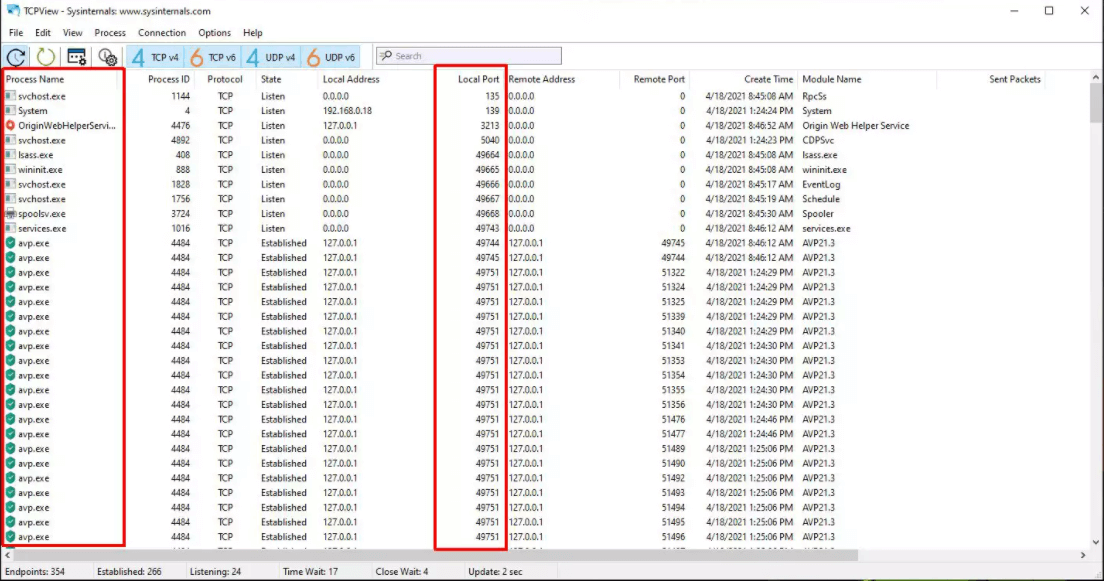Screen dimensions: 1104x581
Task: Click remote port 51476 cell
Action: 673,419
